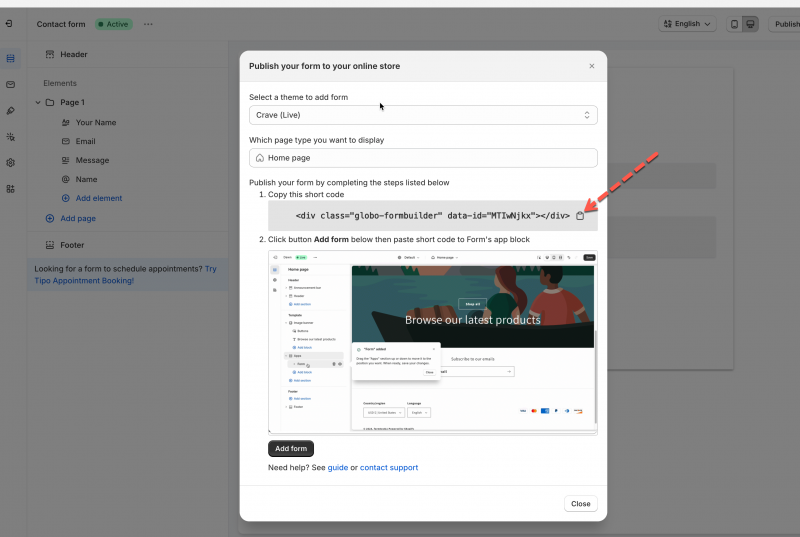Select the Your Name element
The image size is (800, 537).
click(96, 122)
